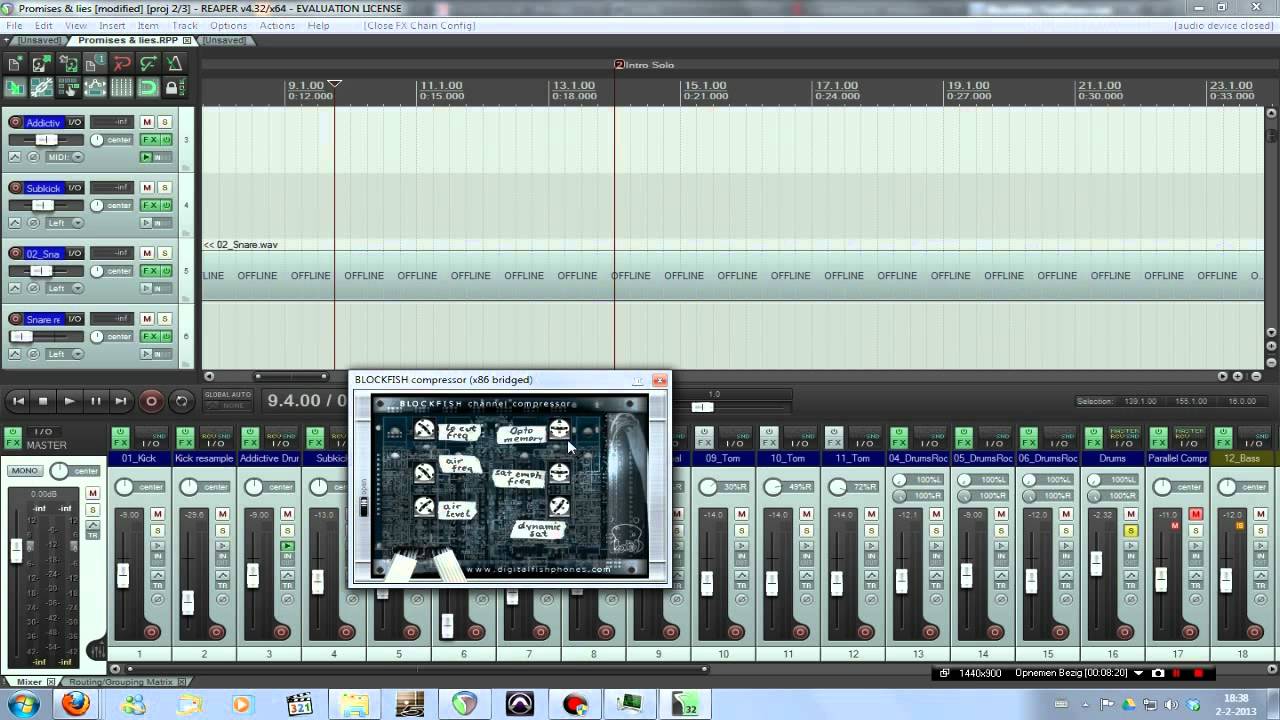The width and height of the screenshot is (1280, 720).
Task: Toggle grid lines toolbar icon
Action: [x=122, y=88]
